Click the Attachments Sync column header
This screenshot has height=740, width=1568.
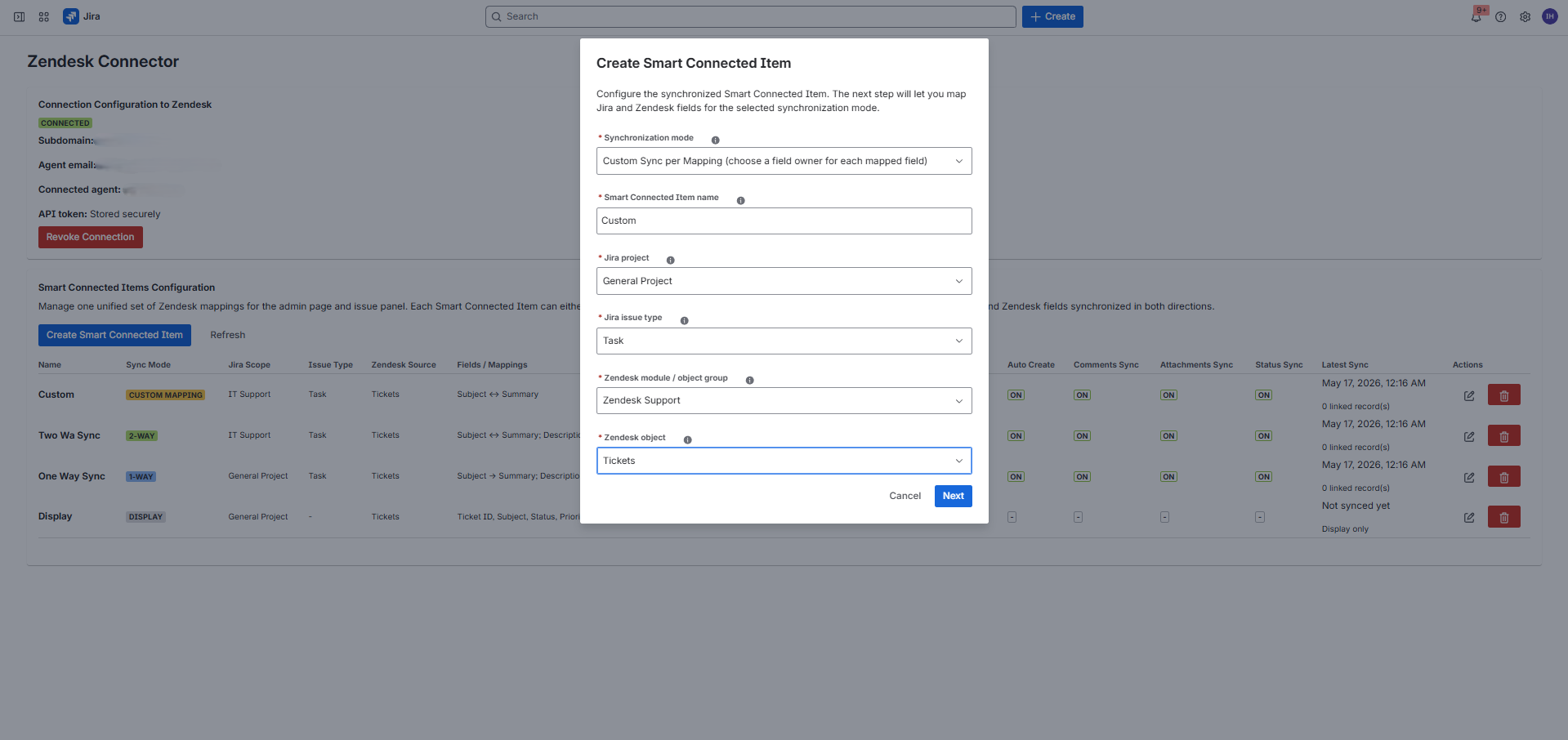click(1196, 365)
